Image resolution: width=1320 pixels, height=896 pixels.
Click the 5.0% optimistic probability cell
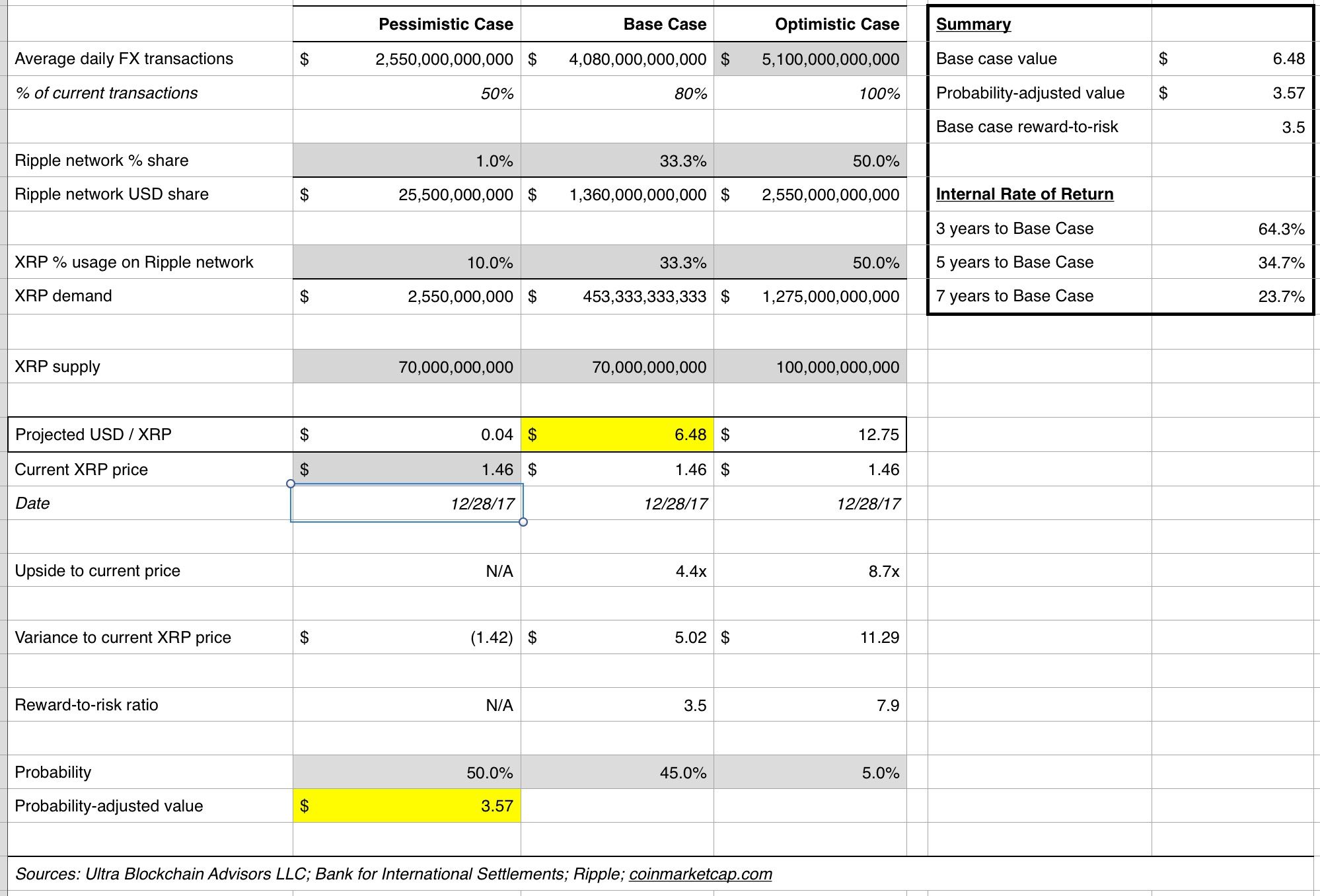(810, 772)
